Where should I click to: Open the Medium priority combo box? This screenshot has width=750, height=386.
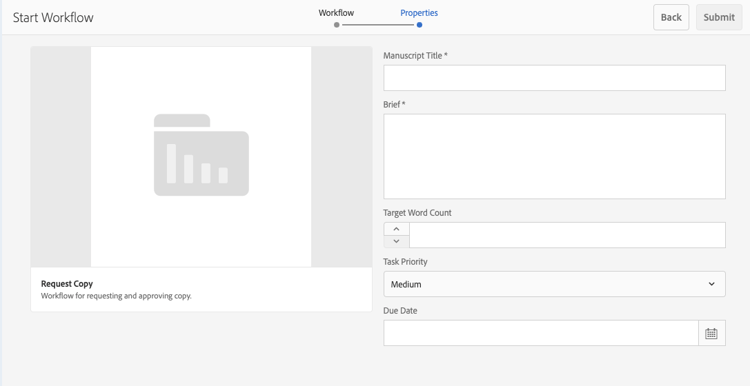[x=554, y=284]
